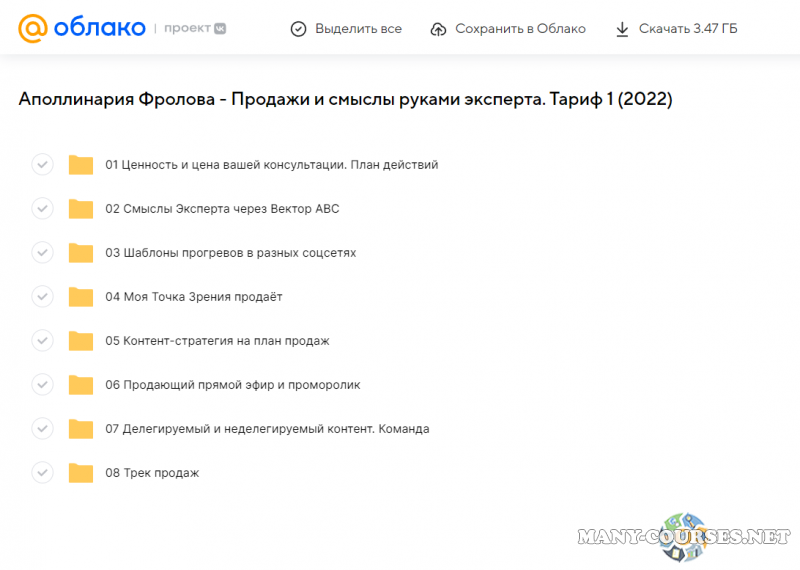This screenshot has width=800, height=570.
Task: Click the проект label in header
Action: coord(186,29)
